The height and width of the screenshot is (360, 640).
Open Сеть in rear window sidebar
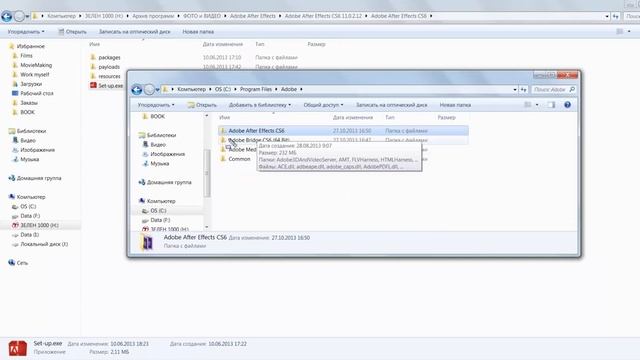coord(22,263)
